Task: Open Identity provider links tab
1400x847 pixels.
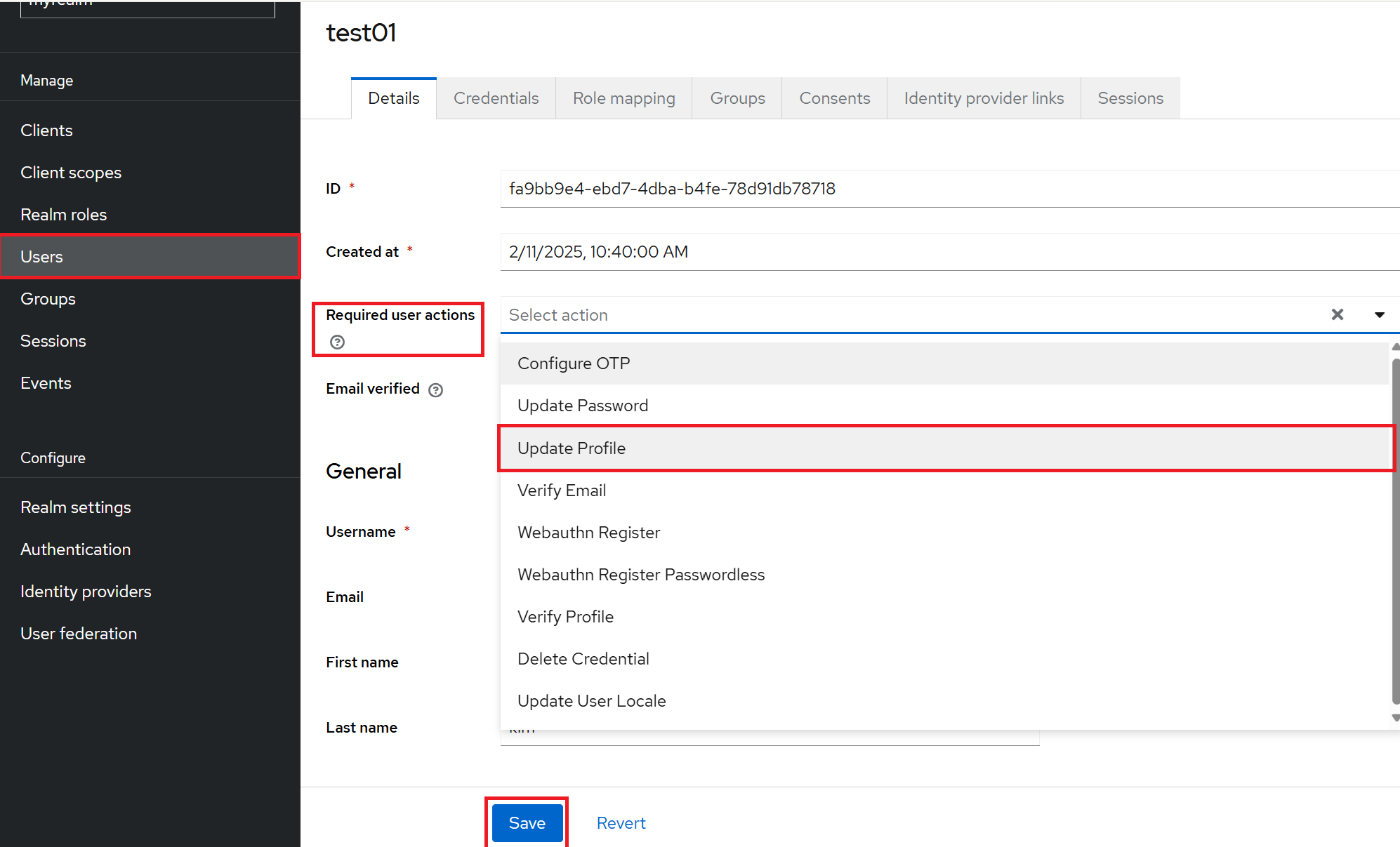Action: (983, 98)
